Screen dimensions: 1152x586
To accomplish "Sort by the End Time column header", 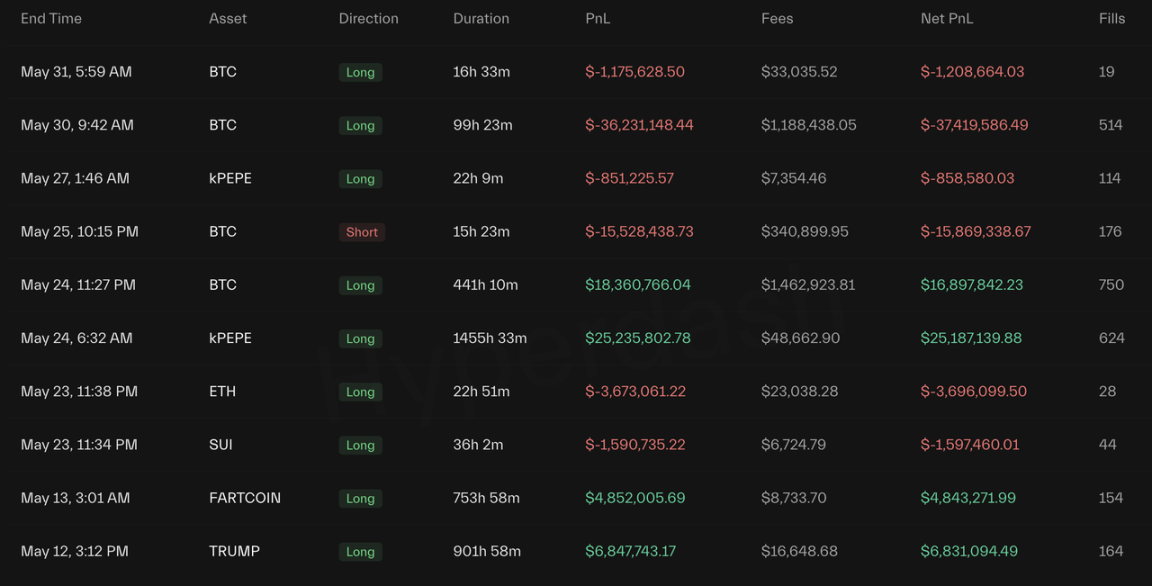I will click(x=51, y=19).
